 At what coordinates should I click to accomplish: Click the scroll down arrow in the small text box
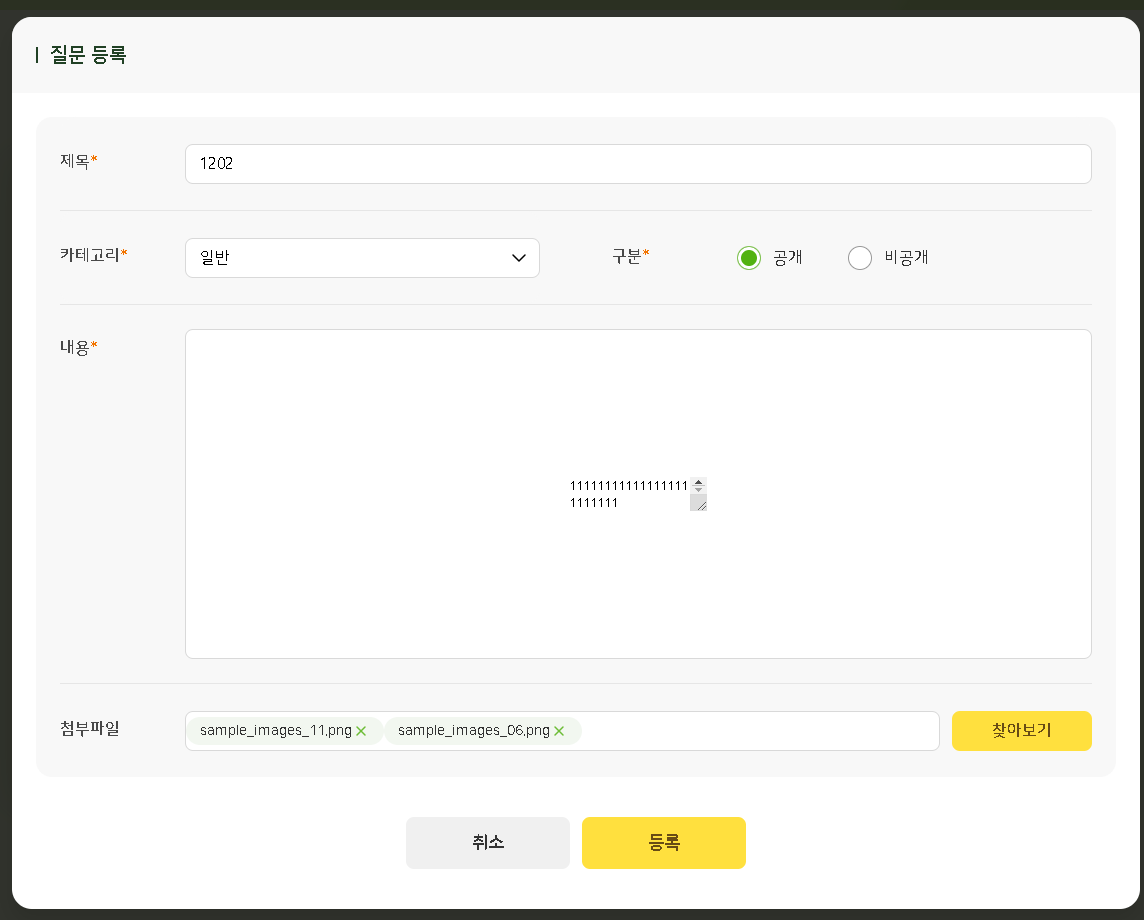[698, 490]
